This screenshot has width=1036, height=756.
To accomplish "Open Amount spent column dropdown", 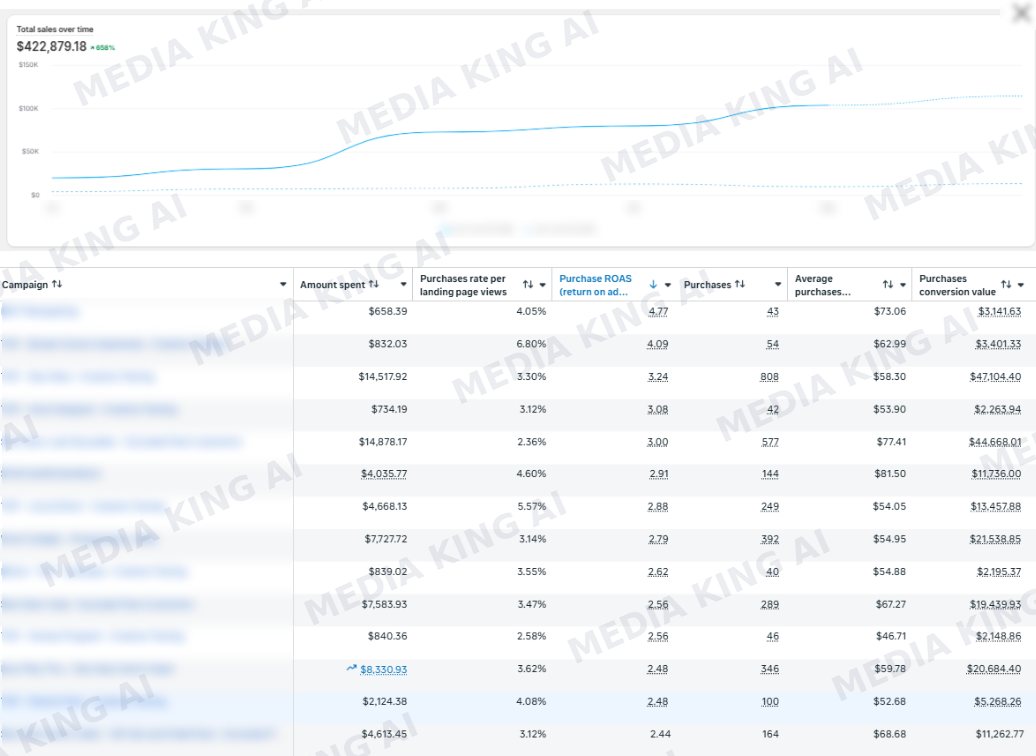I will (403, 285).
